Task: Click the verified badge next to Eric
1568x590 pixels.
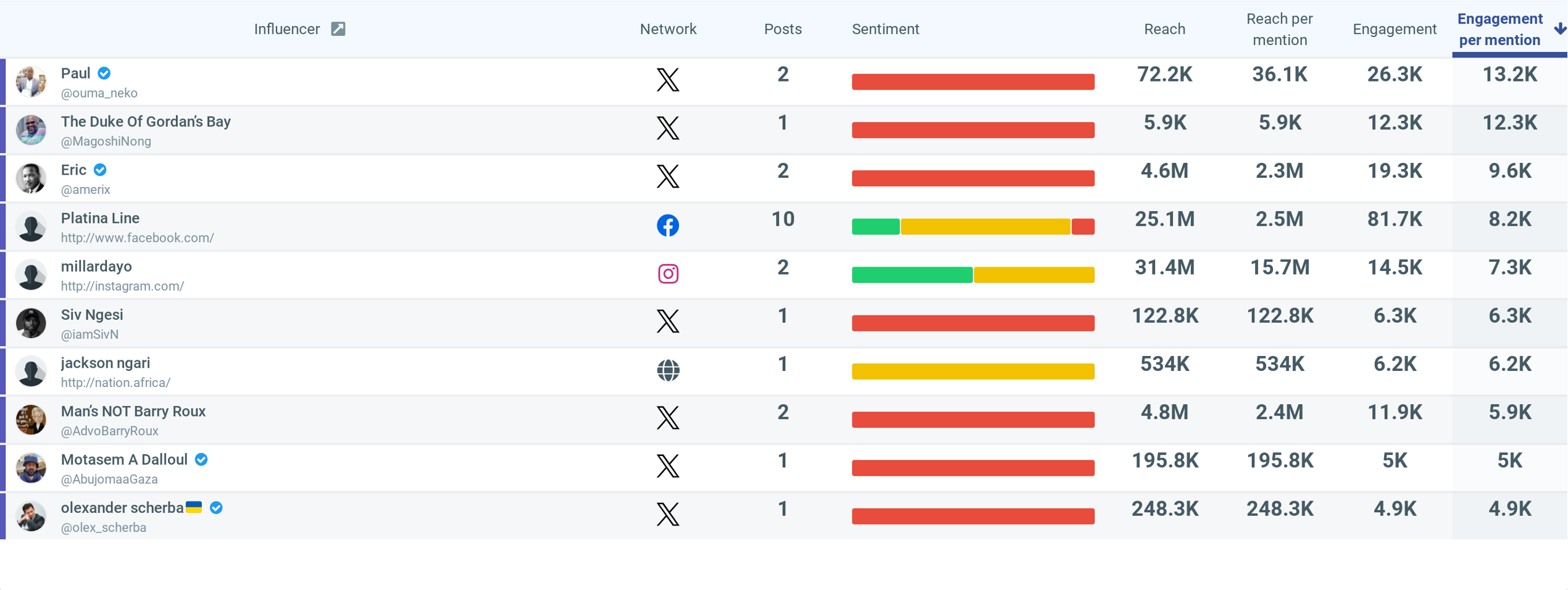Action: click(x=100, y=170)
